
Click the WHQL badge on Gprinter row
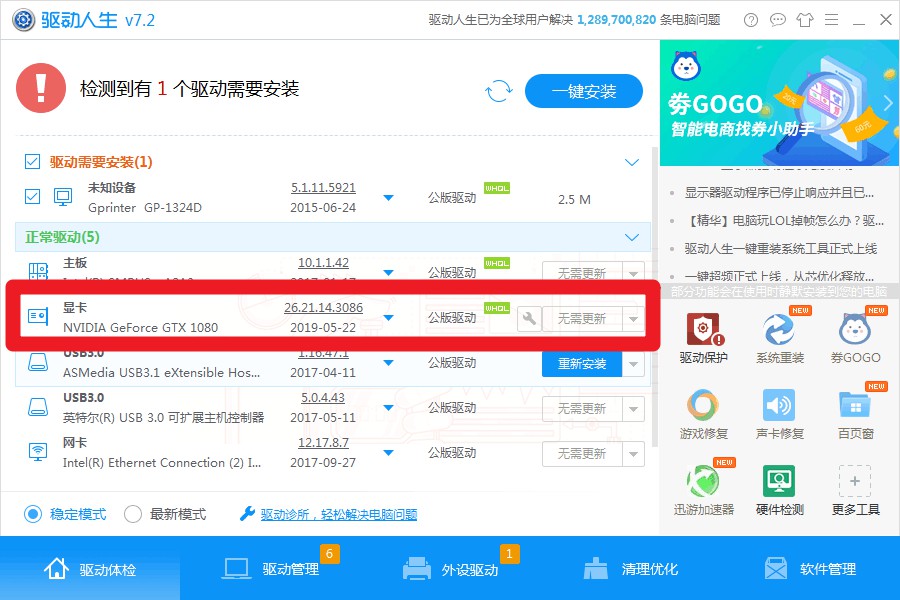pyautogui.click(x=496, y=188)
